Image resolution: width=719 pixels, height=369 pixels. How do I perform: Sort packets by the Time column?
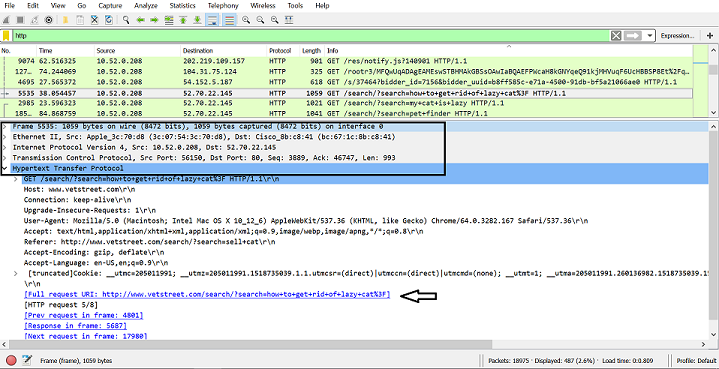(x=65, y=51)
